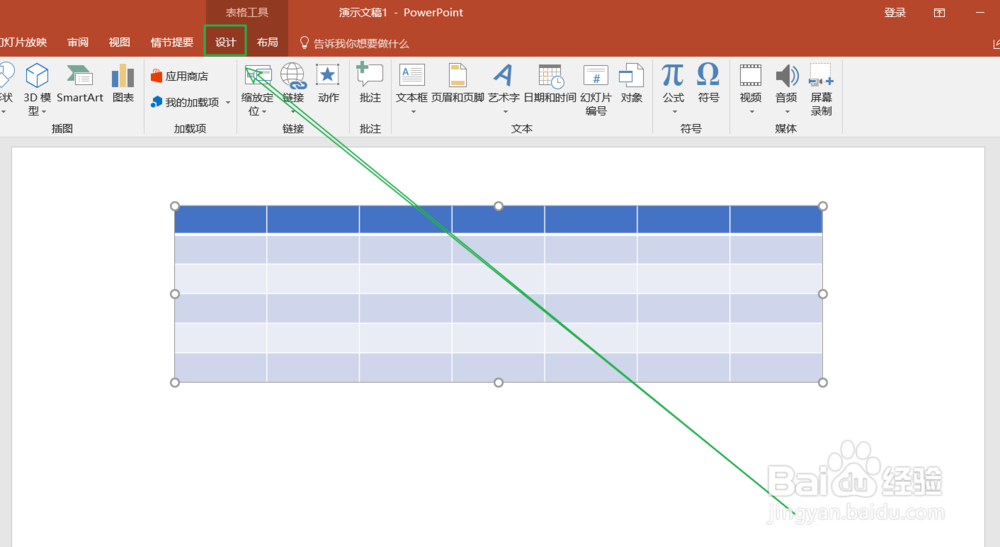Open Header and Footer (页眉和页脚)
Viewport: 1000px width, 547px height.
[458, 83]
